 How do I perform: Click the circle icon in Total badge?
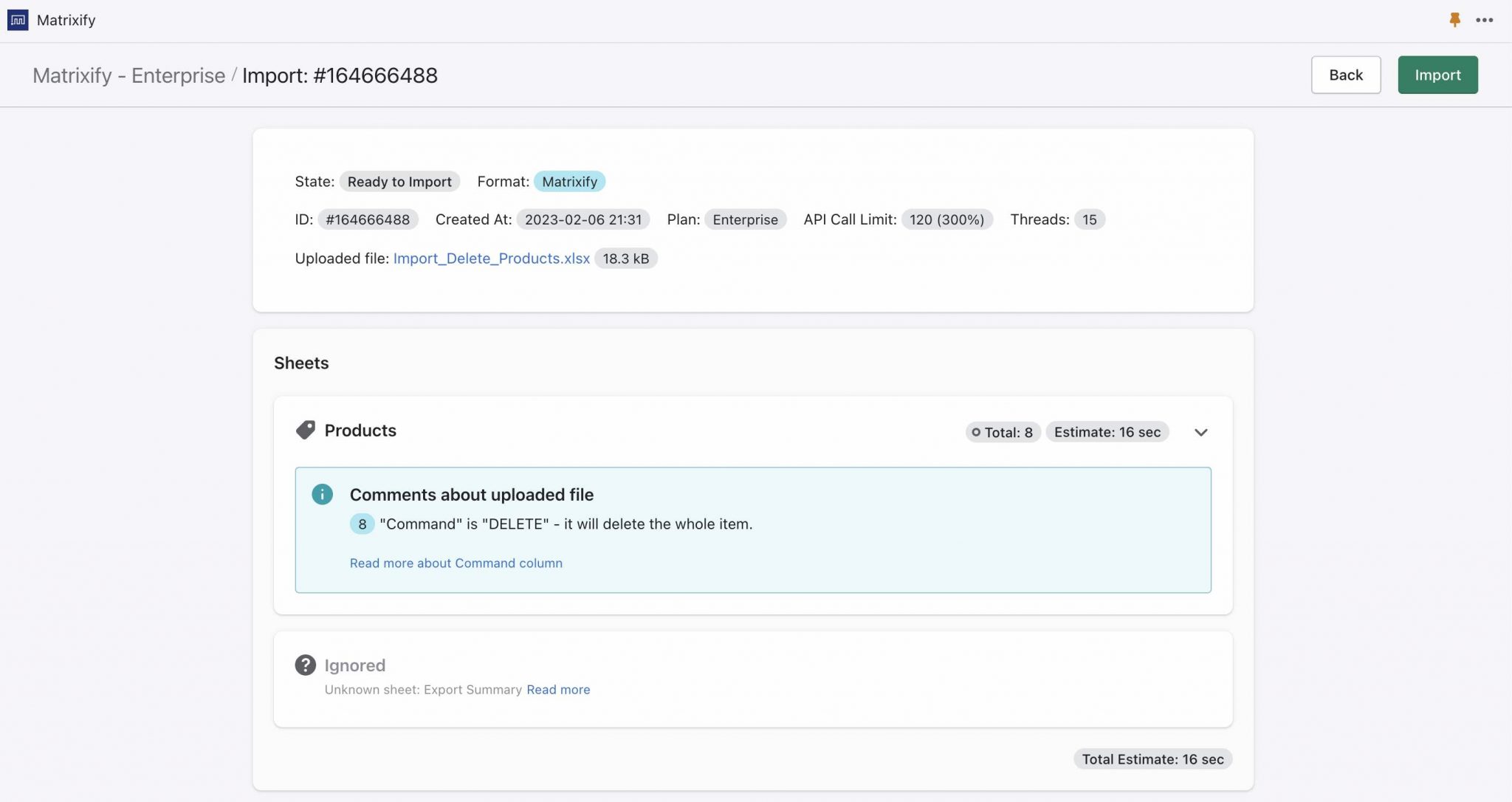pos(976,432)
